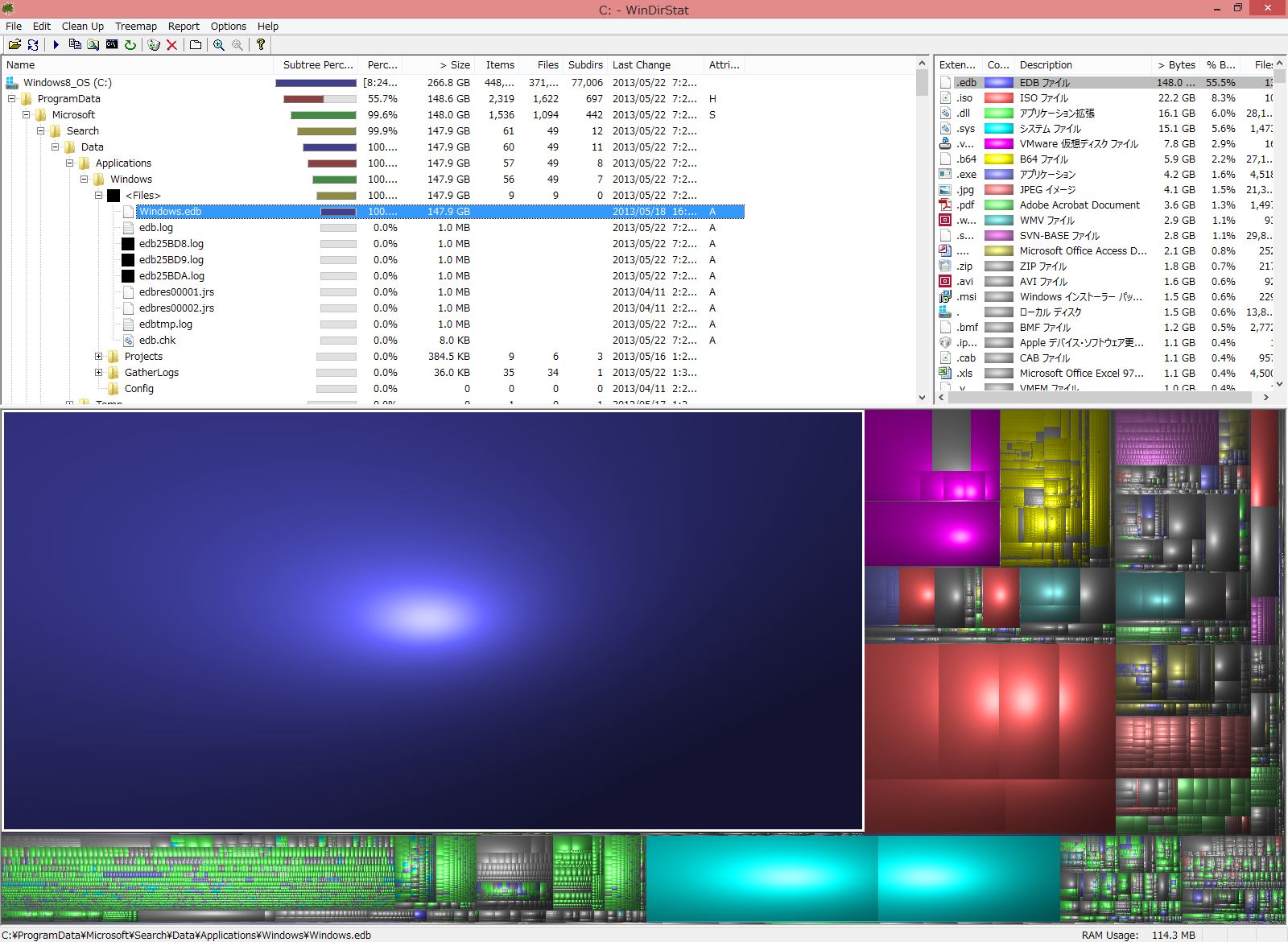The image size is (1288, 942).
Task: Select the Windows.edb file row
Action: coord(432,211)
